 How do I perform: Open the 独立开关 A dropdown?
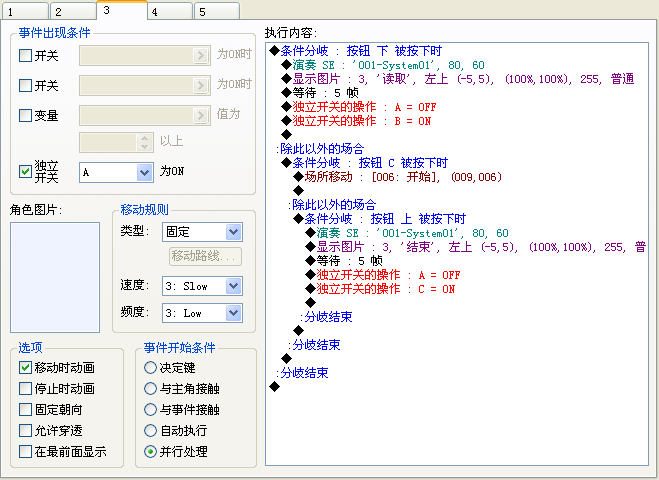[116, 172]
